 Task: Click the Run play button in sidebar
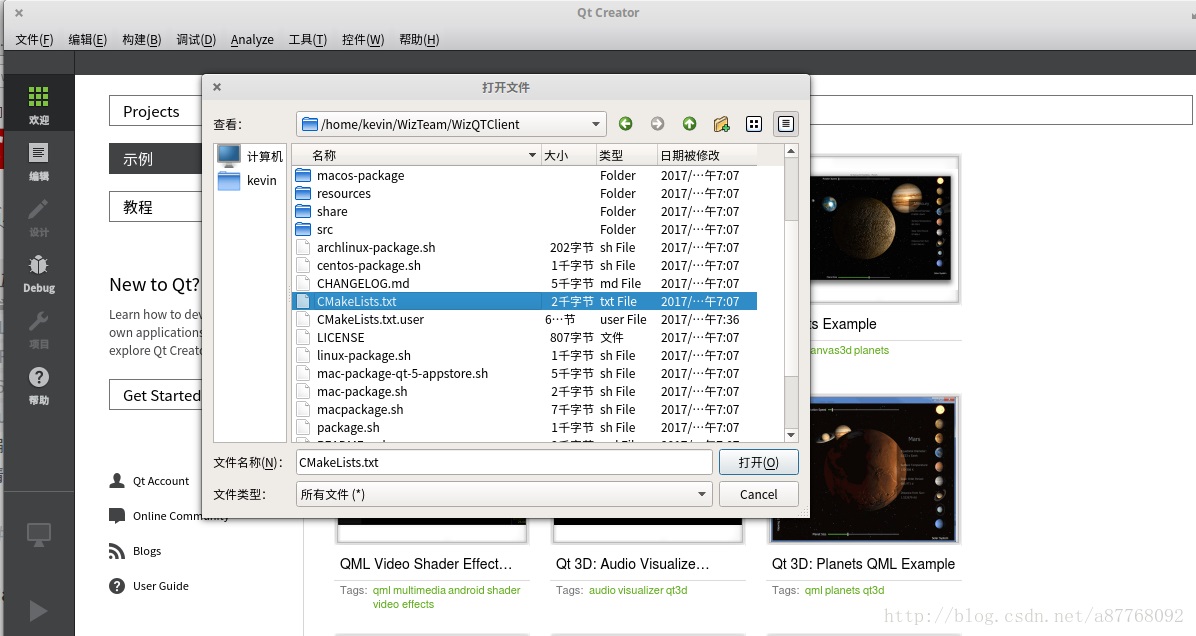tap(38, 611)
